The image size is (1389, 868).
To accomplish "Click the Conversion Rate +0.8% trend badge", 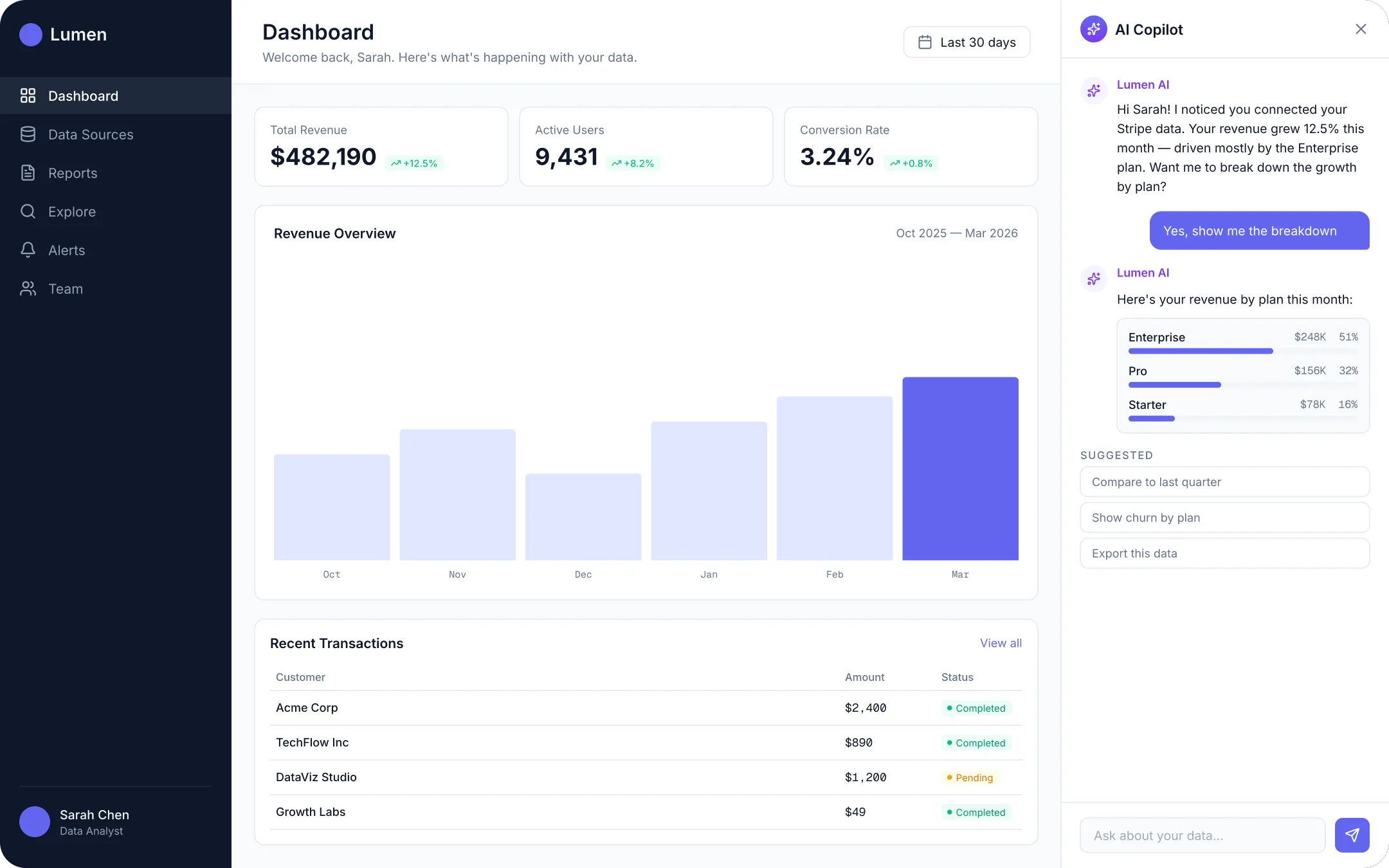I will pos(911,163).
